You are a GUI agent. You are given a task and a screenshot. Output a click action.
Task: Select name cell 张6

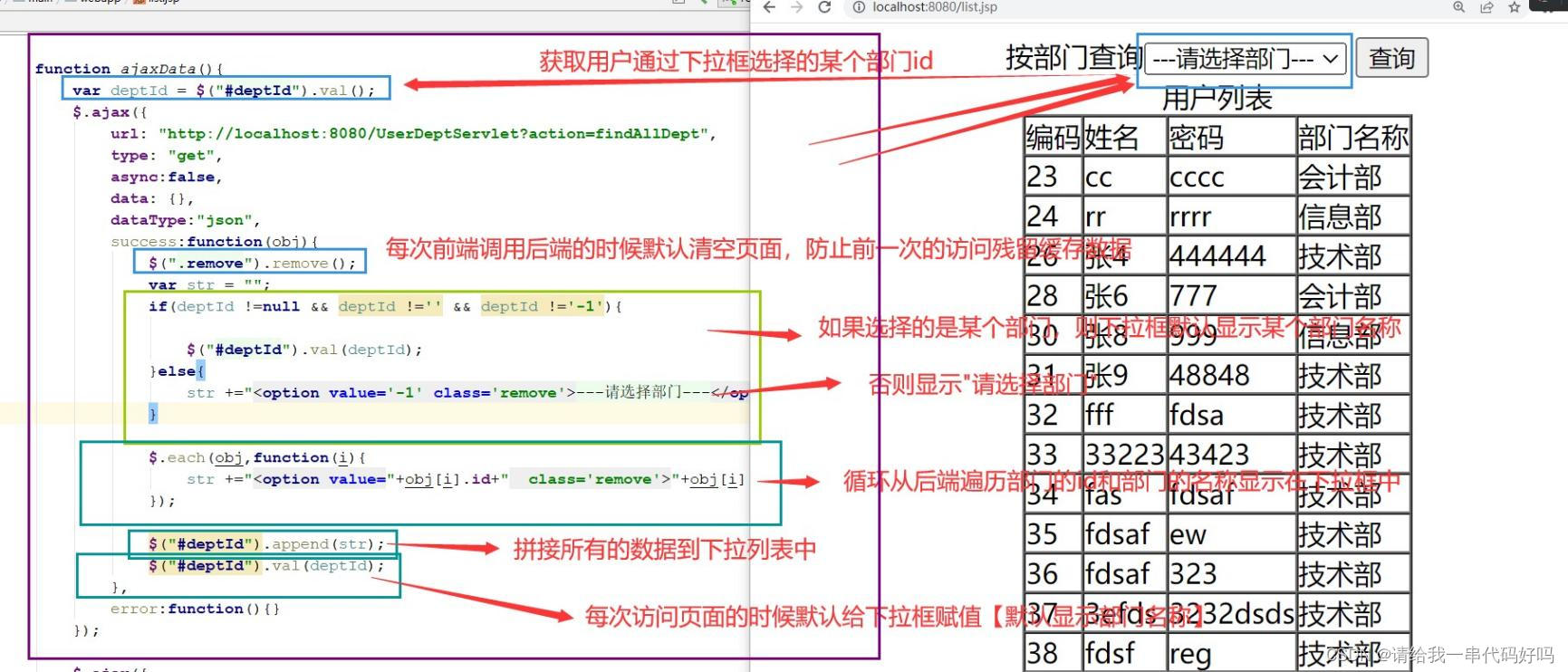pos(1125,296)
